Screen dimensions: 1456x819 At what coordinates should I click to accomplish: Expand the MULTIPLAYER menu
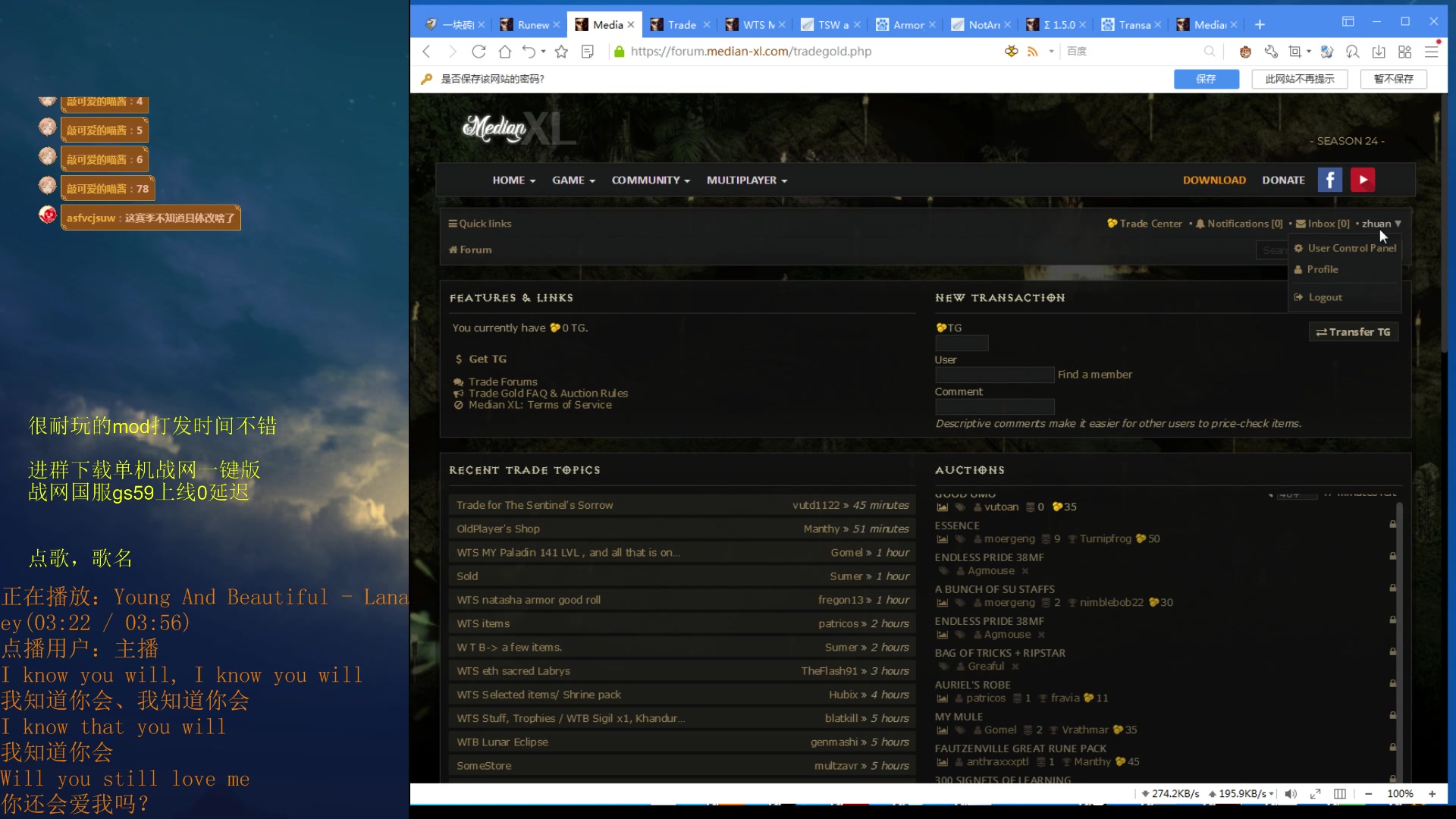747,180
